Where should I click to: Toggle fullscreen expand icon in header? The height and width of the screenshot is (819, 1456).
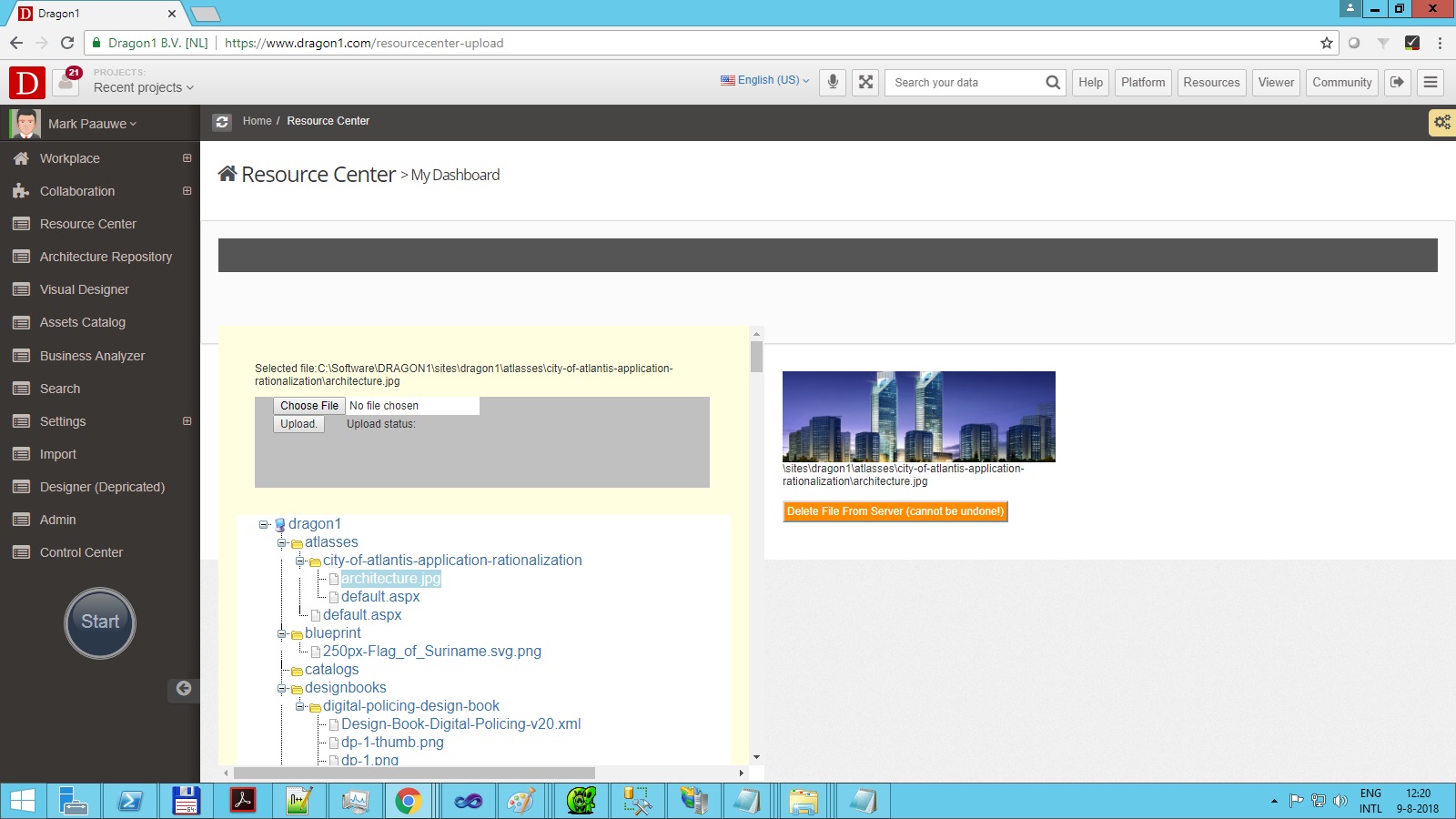(x=865, y=82)
